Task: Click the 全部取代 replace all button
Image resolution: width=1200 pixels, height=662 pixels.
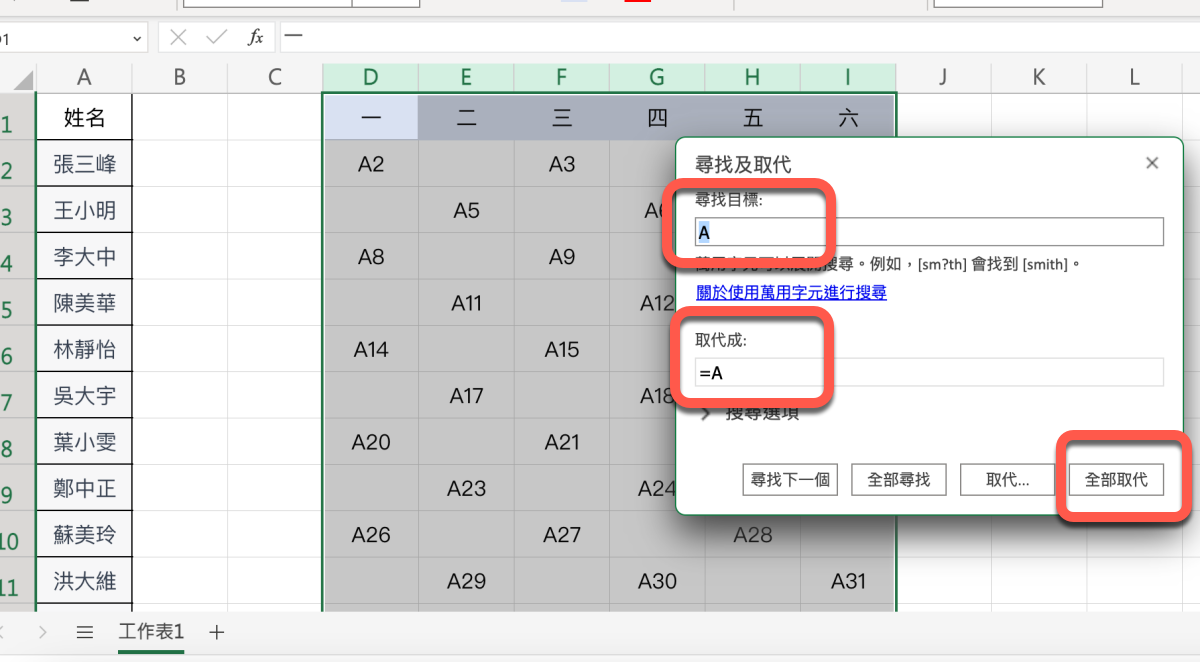Action: click(1116, 480)
